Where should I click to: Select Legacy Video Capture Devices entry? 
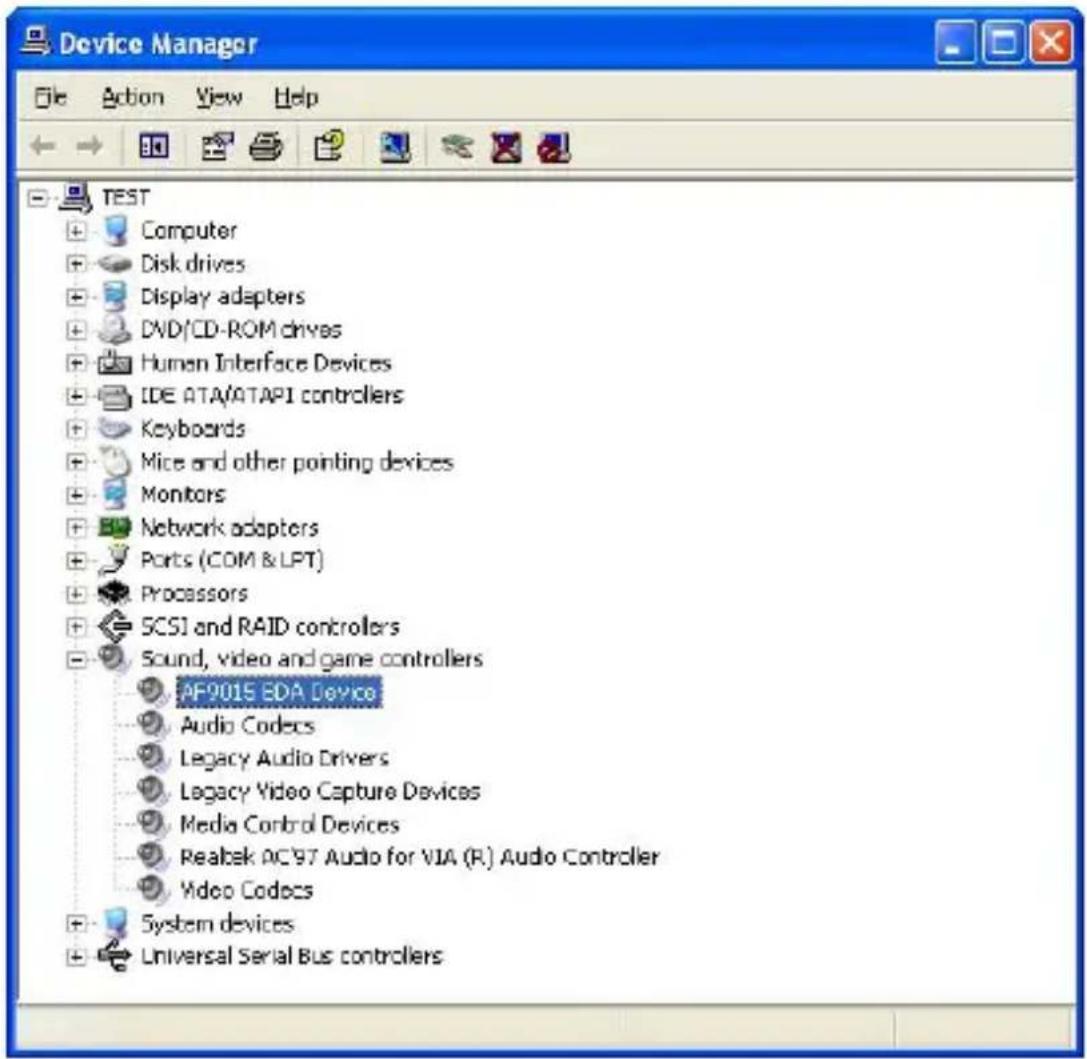[x=330, y=791]
